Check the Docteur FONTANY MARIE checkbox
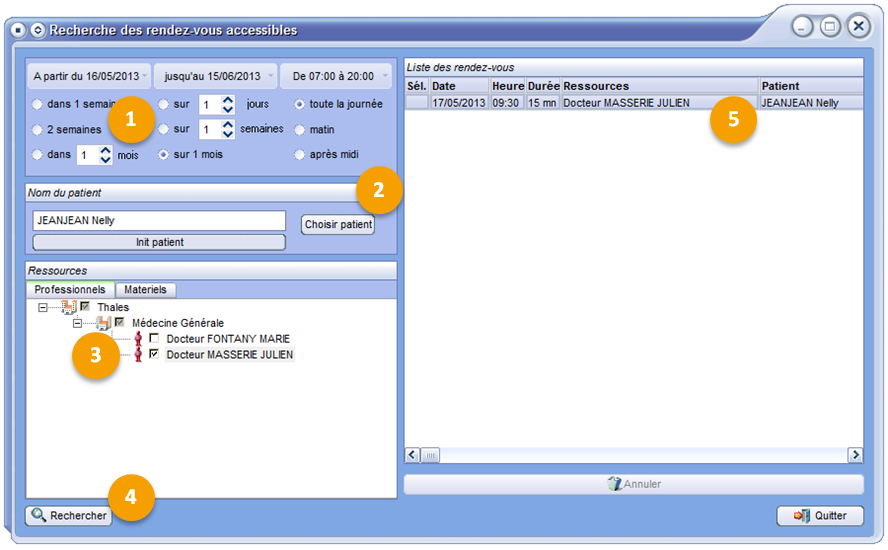This screenshot has height=550, width=888. [154, 339]
